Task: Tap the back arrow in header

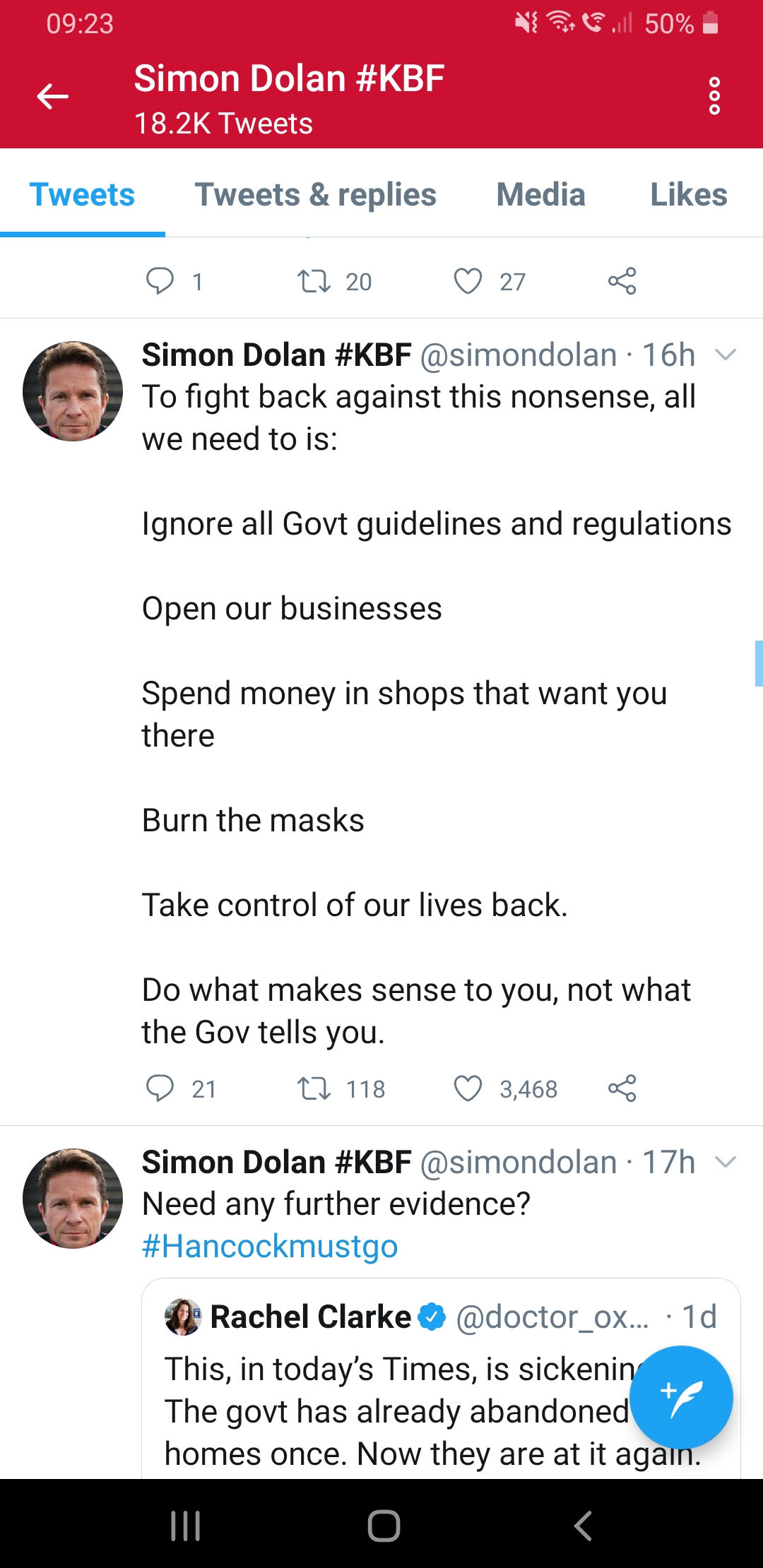Action: (53, 97)
